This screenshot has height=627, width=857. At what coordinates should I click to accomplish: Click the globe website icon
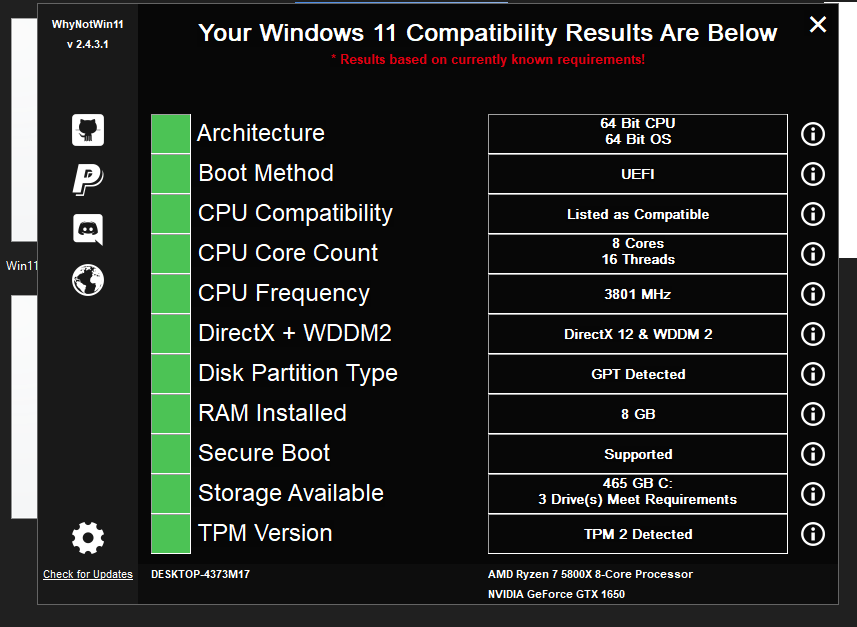tap(88, 280)
